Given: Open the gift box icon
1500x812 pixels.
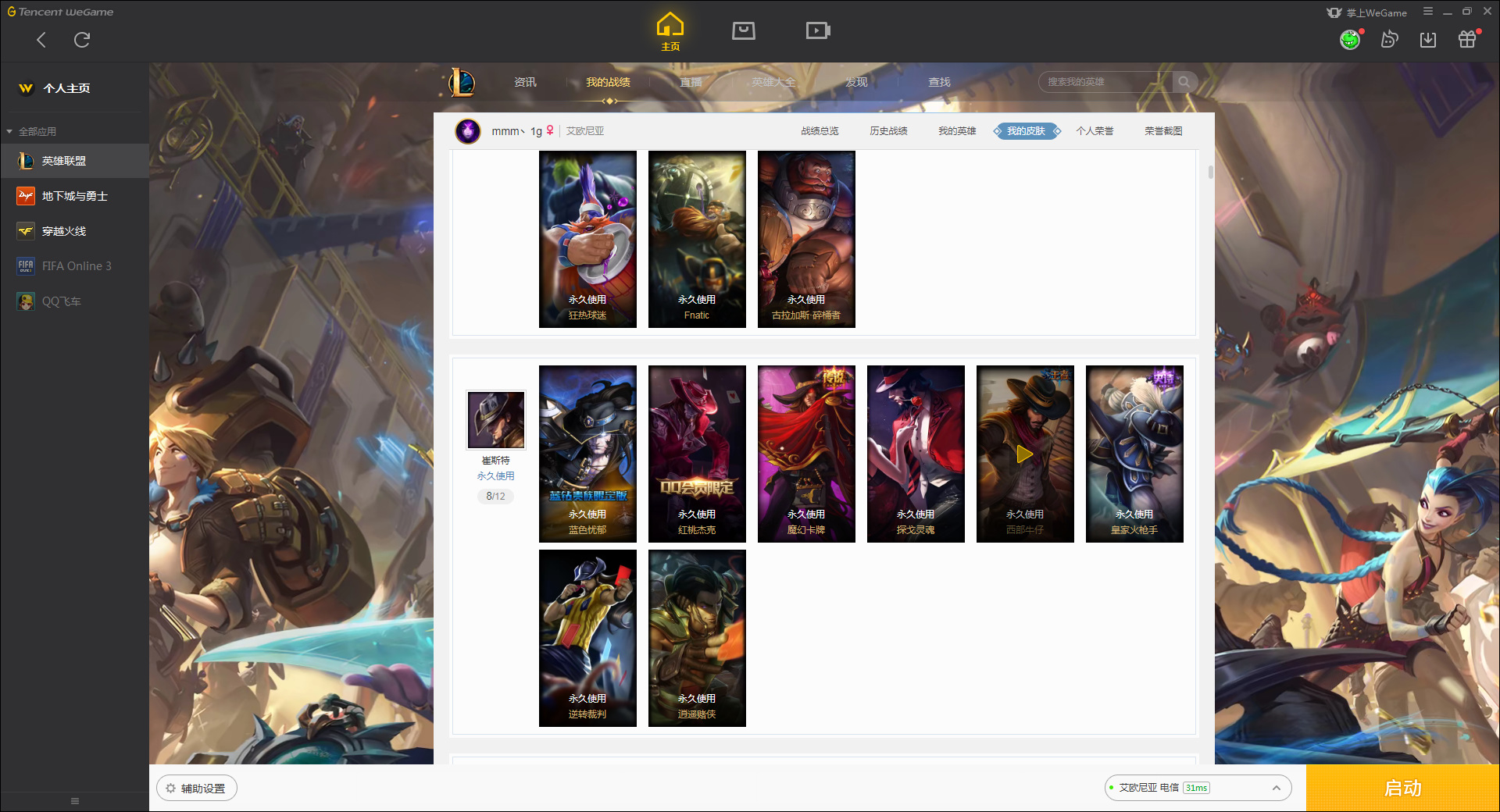Looking at the screenshot, I should tap(1467, 39).
